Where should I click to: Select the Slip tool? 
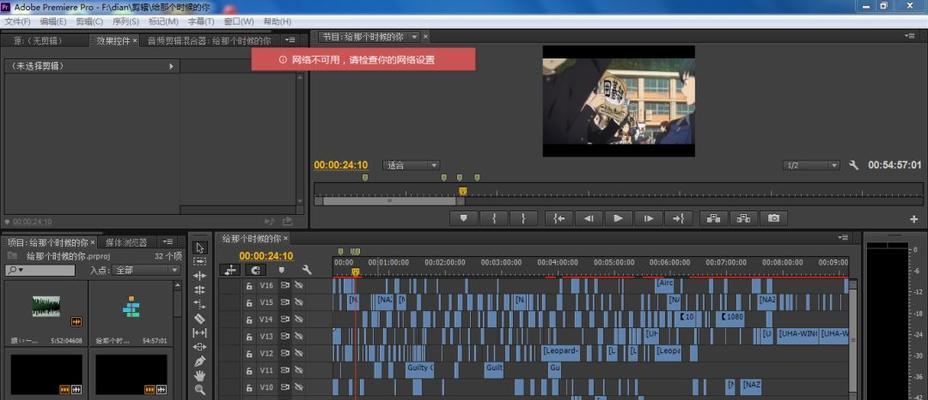200,333
